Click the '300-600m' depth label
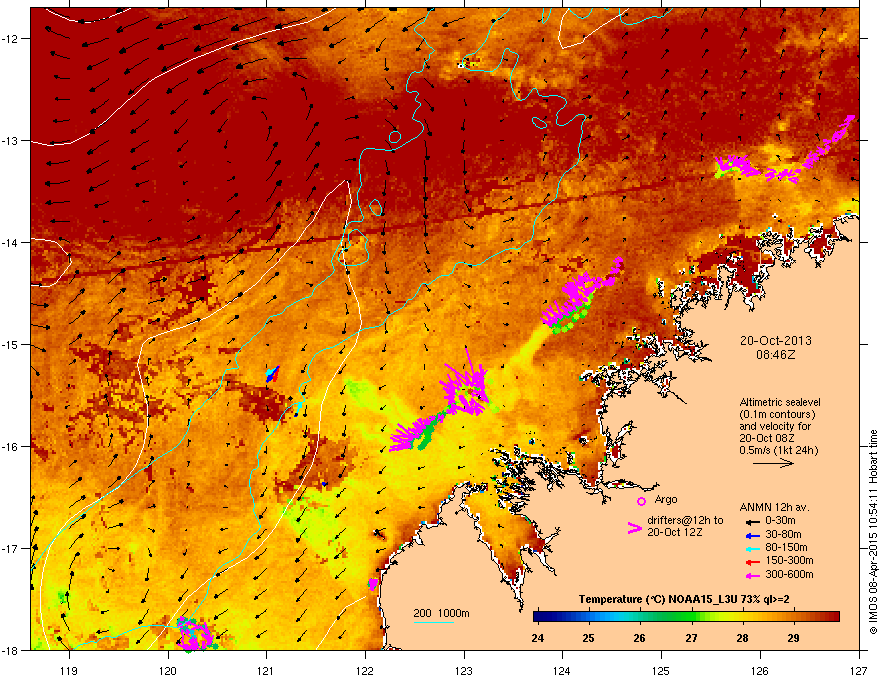880x680 pixels. pos(789,574)
